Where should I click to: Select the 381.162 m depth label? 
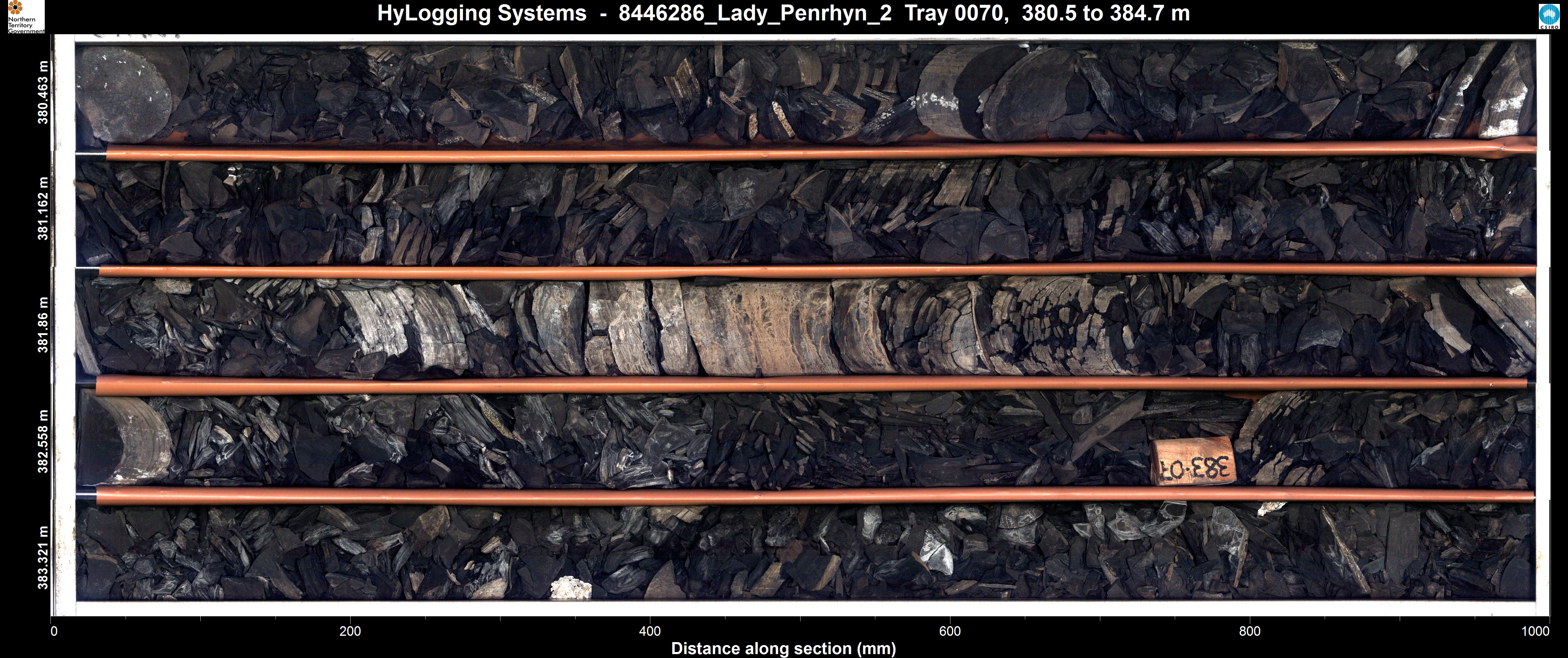(43, 209)
